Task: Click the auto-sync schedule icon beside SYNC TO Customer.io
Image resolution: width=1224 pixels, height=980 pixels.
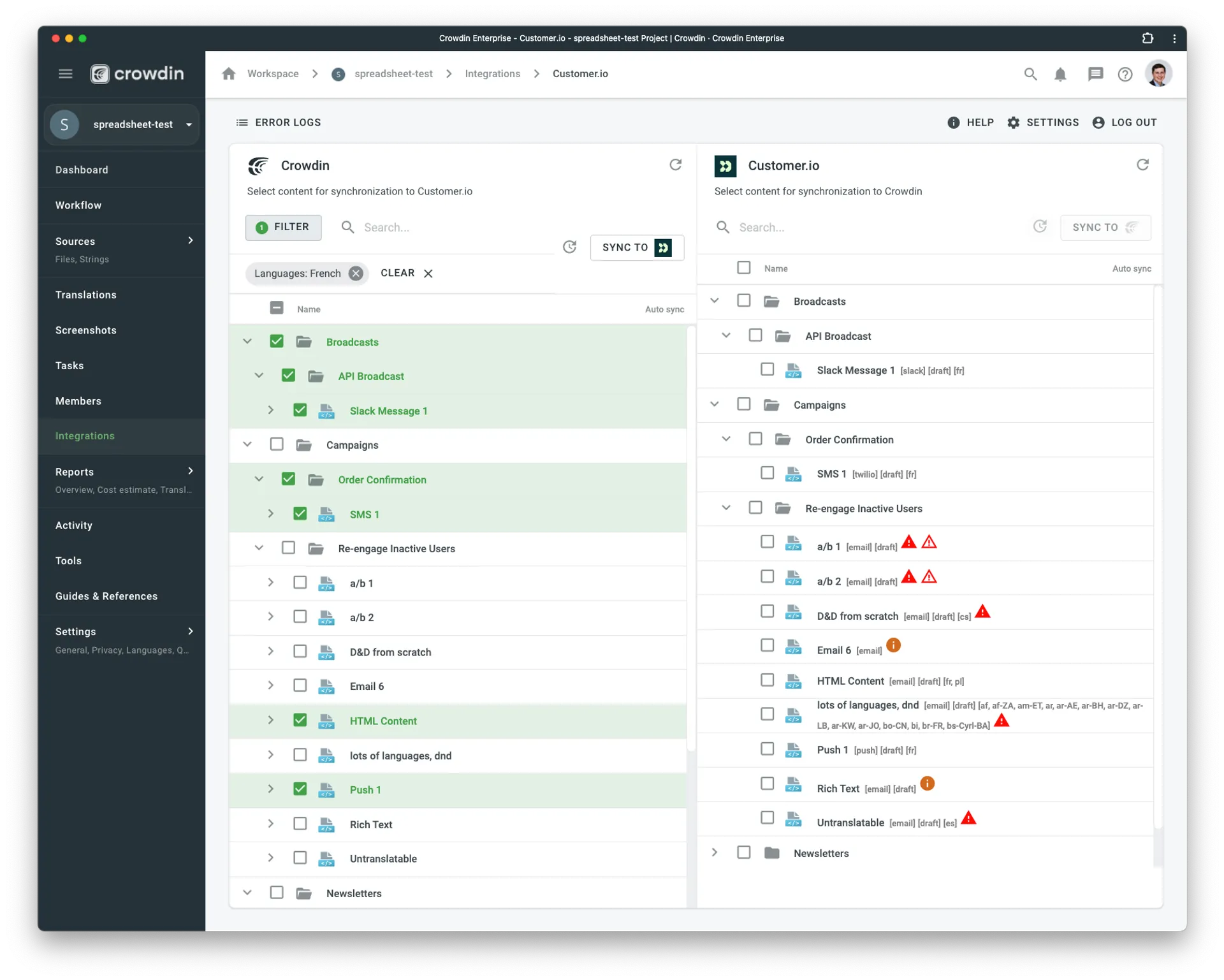Action: coord(570,247)
